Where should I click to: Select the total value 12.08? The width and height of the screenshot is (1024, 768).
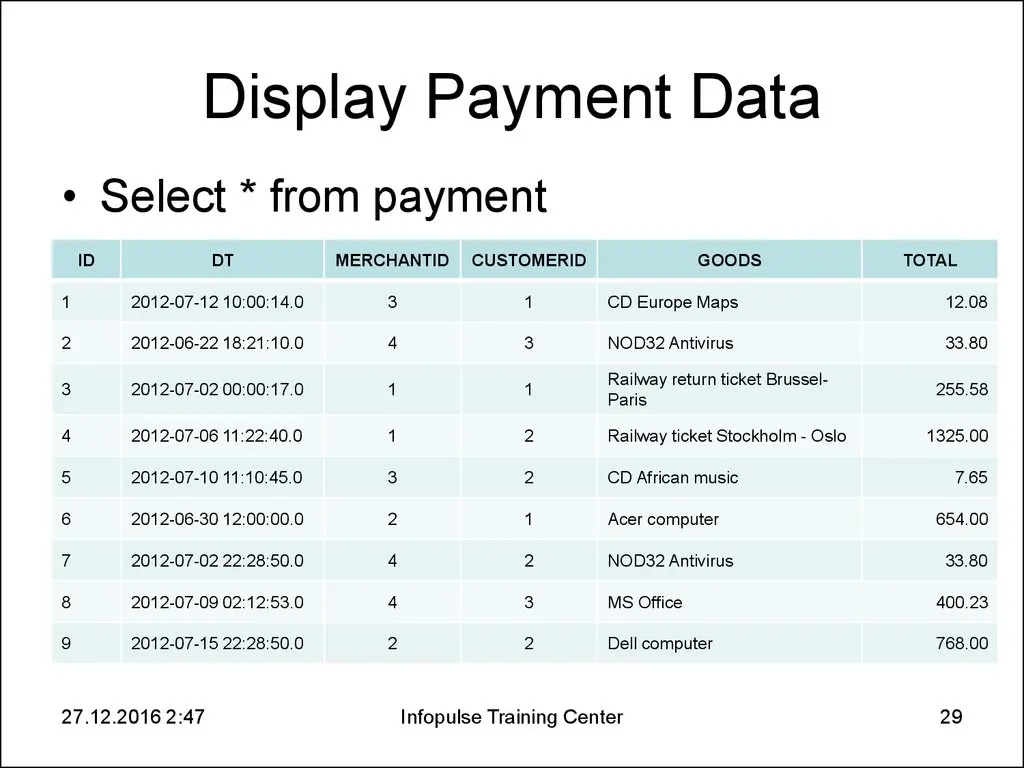[x=967, y=302]
